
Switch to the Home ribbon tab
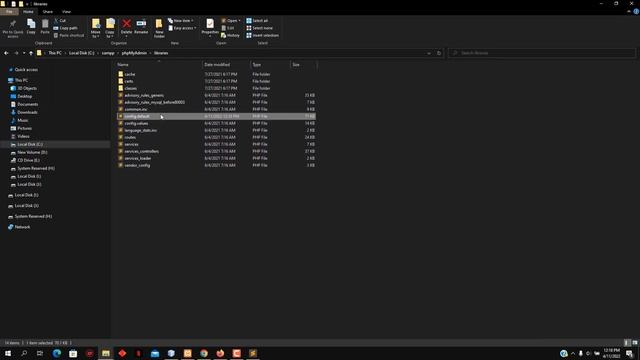point(28,12)
